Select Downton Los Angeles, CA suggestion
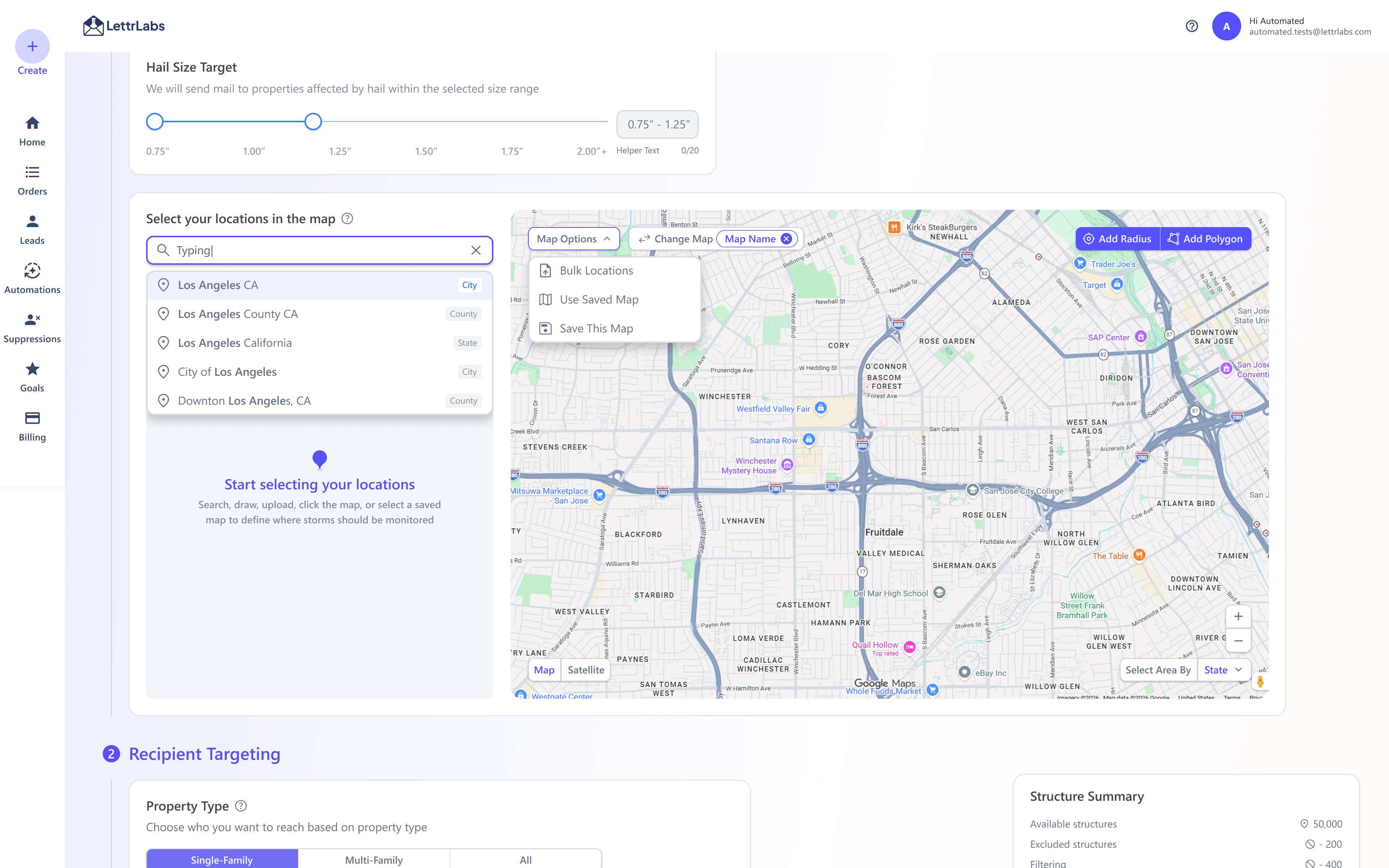 [320, 401]
